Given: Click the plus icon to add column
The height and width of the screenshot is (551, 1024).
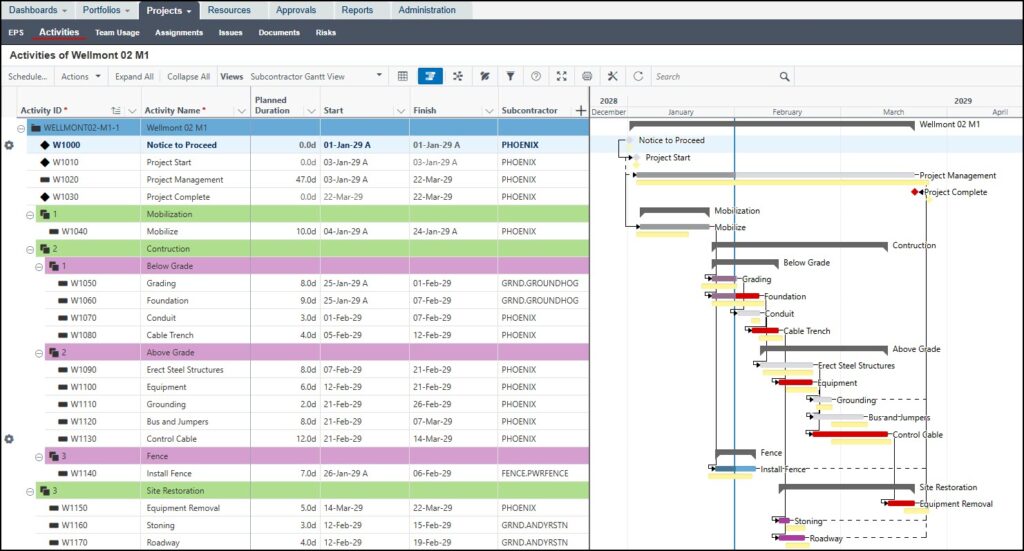Looking at the screenshot, I should tap(580, 110).
